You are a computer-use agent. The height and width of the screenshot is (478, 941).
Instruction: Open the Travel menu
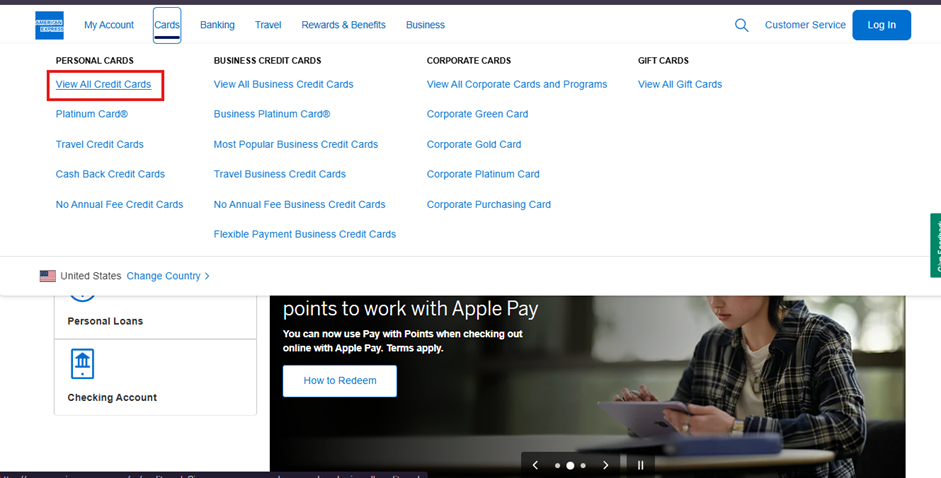[x=268, y=25]
